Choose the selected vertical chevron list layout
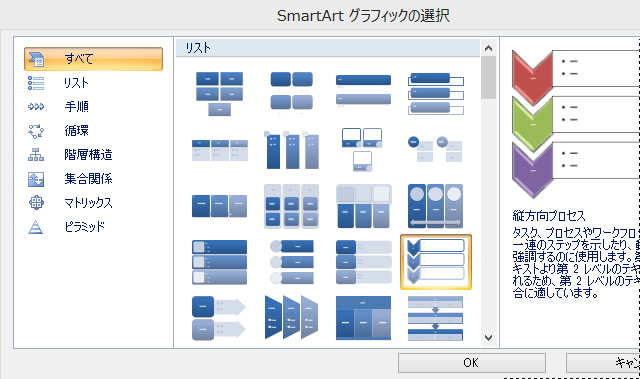 pyautogui.click(x=436, y=262)
